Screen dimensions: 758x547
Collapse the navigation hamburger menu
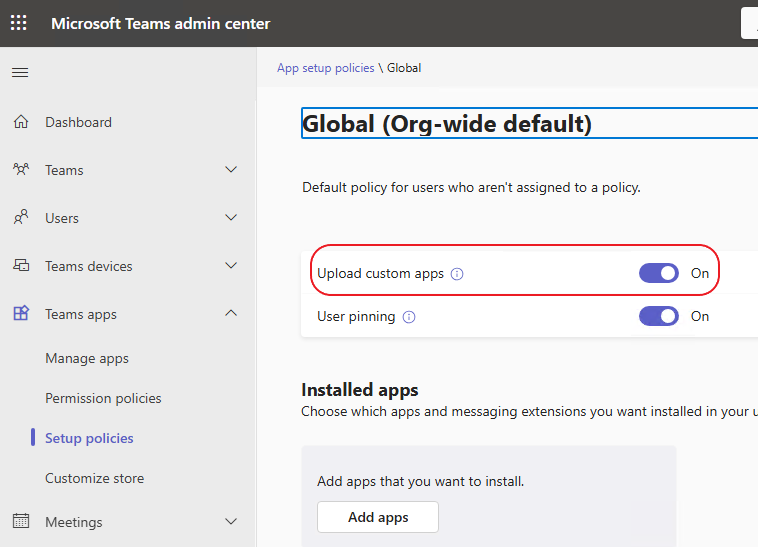tap(20, 72)
